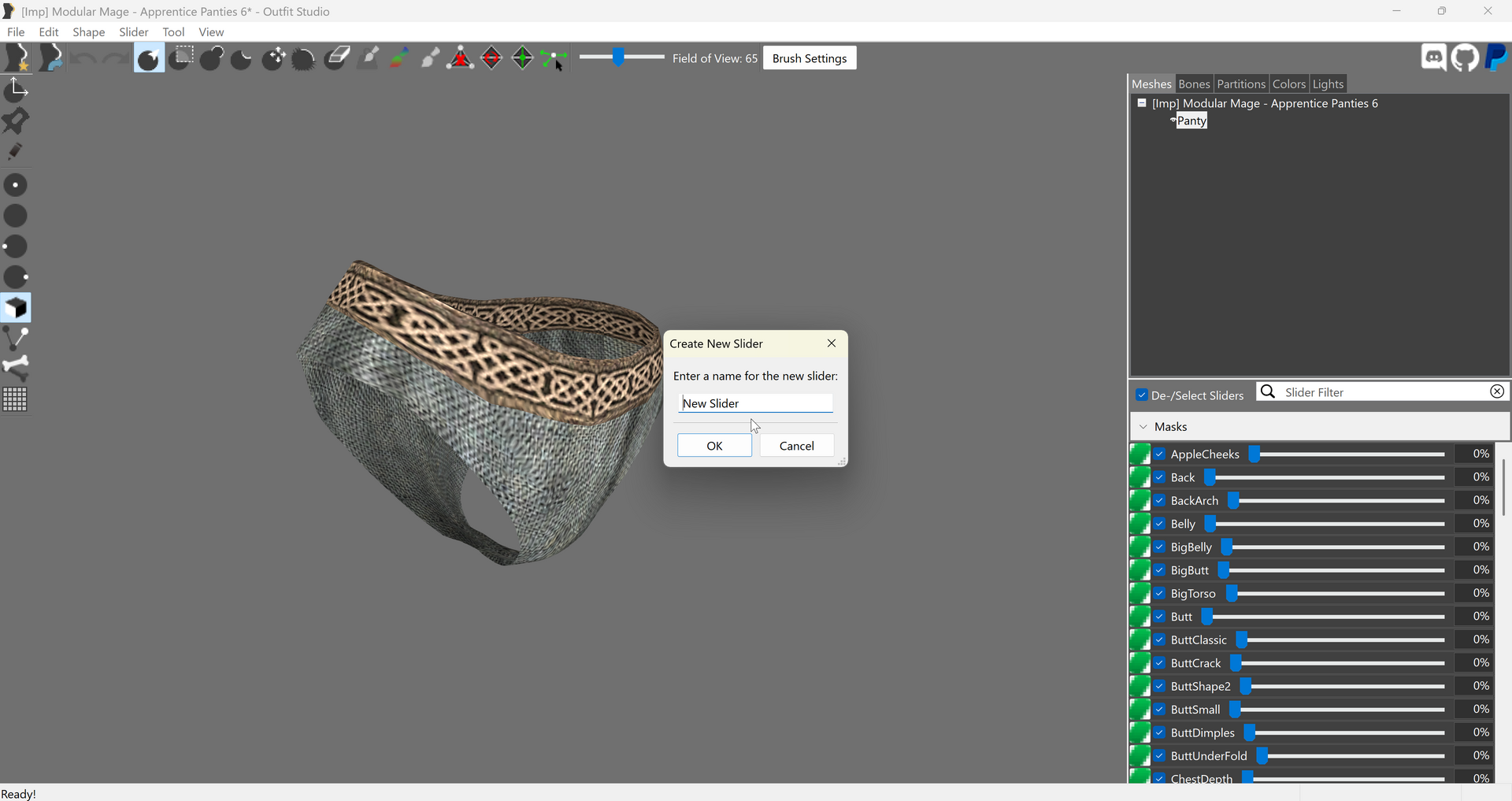This screenshot has height=801, width=1512.
Task: Switch to the Lights tab
Action: tap(1328, 84)
